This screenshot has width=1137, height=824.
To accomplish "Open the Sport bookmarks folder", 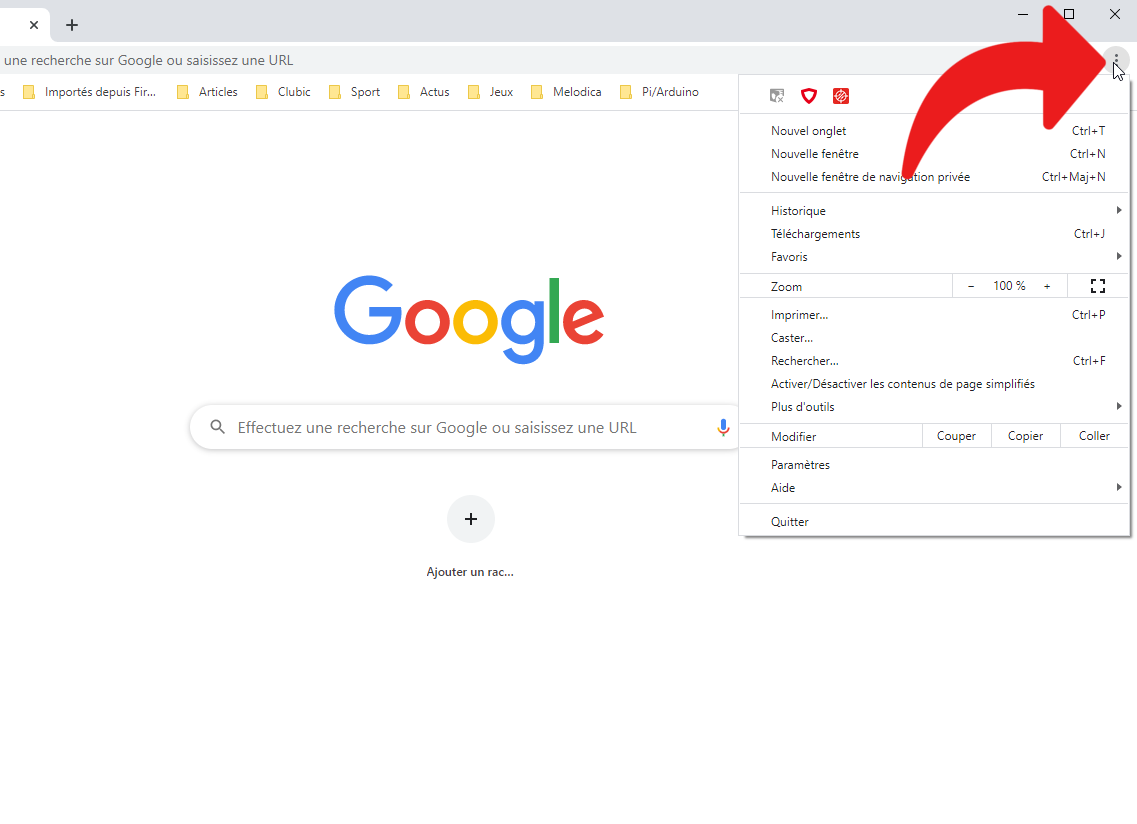I will coord(355,92).
